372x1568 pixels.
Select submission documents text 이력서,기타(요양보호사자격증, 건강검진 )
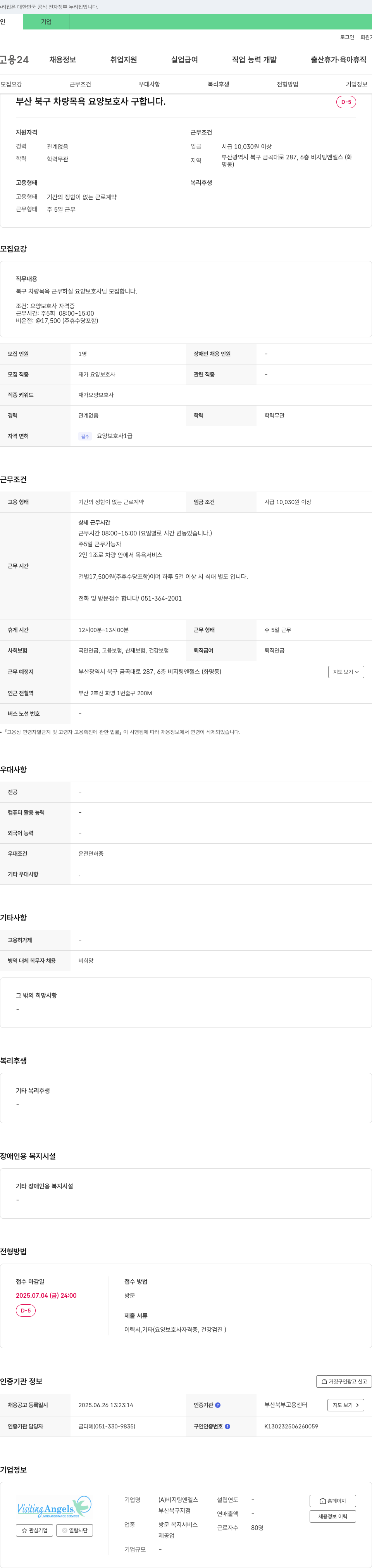[175, 1330]
